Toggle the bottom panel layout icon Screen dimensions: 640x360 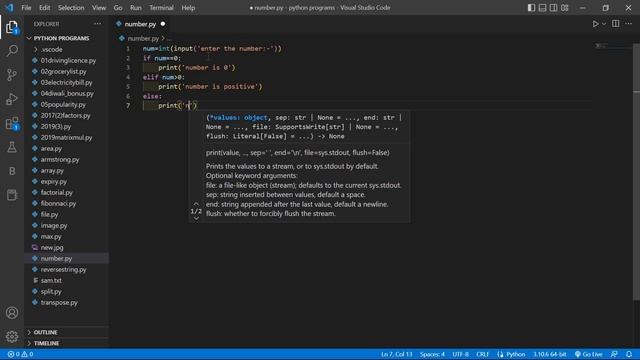pos(542,8)
